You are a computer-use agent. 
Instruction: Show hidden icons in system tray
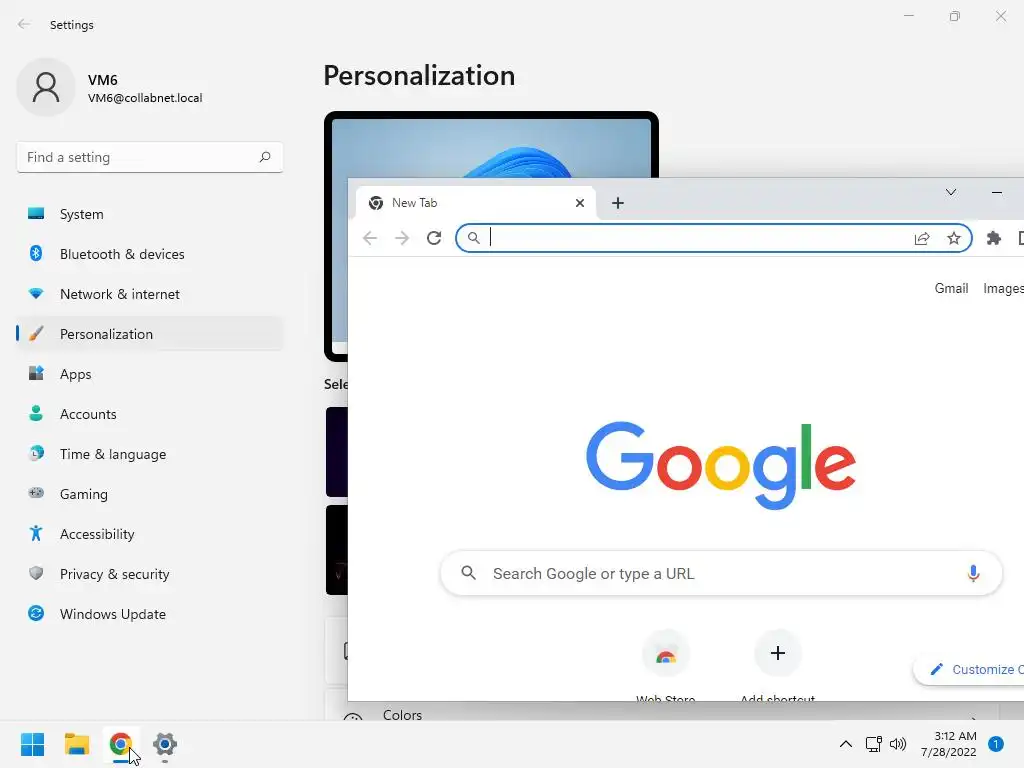point(845,744)
